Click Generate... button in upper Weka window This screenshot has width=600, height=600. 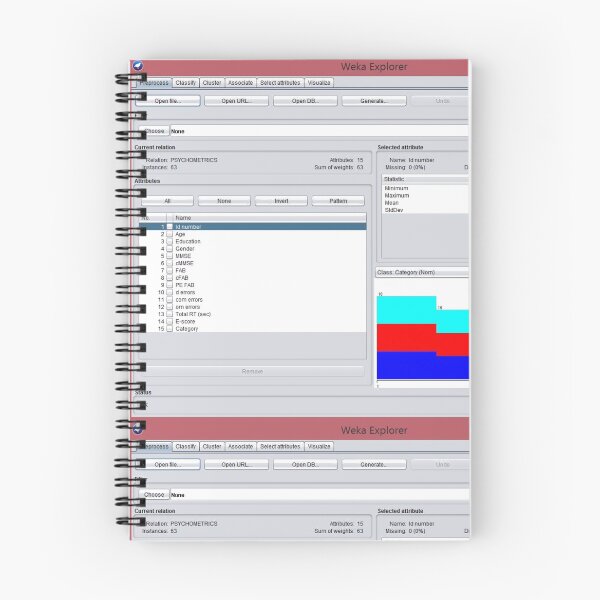[374, 101]
